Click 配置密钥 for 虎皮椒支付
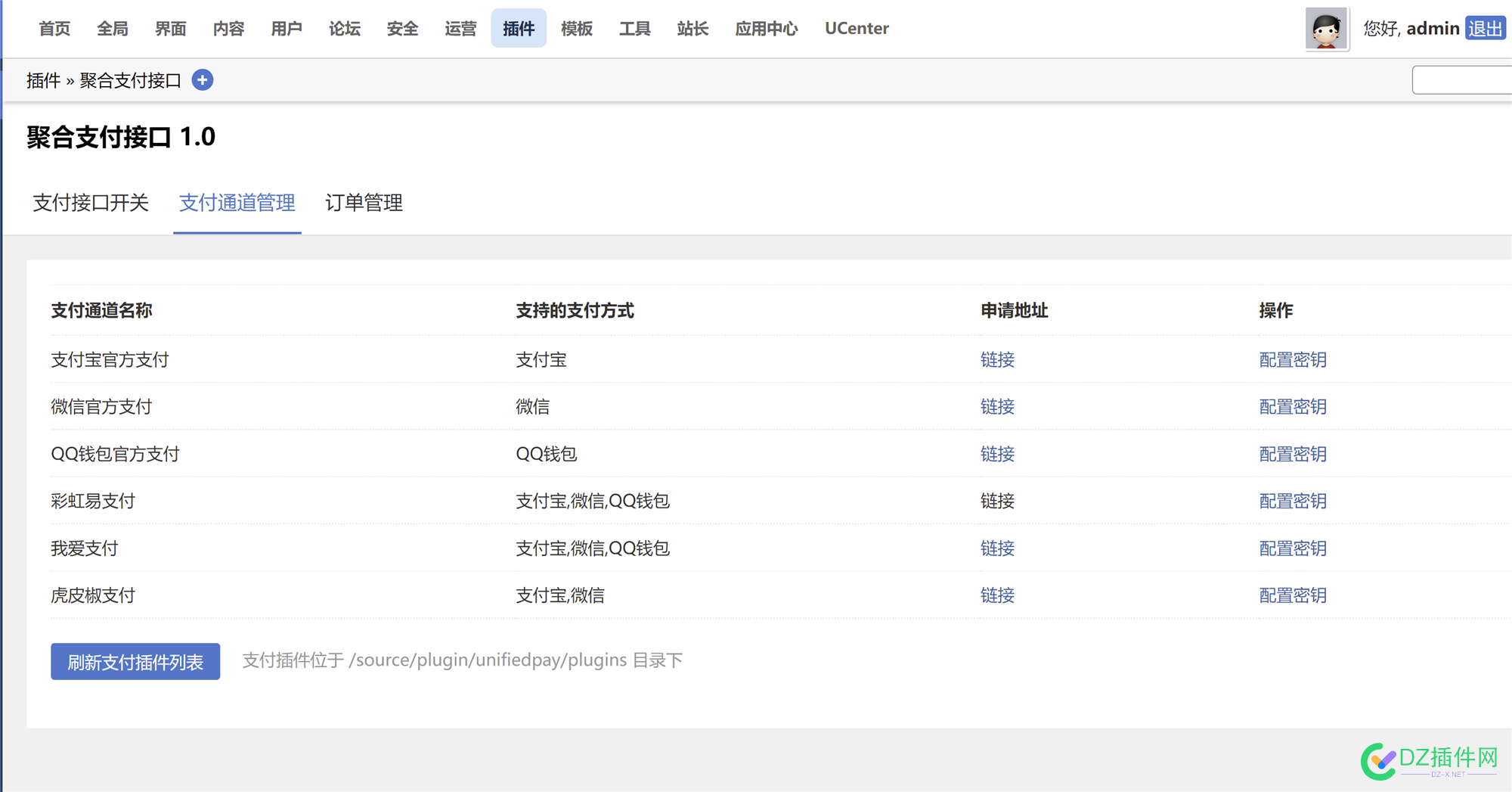This screenshot has width=1512, height=792. (1293, 595)
